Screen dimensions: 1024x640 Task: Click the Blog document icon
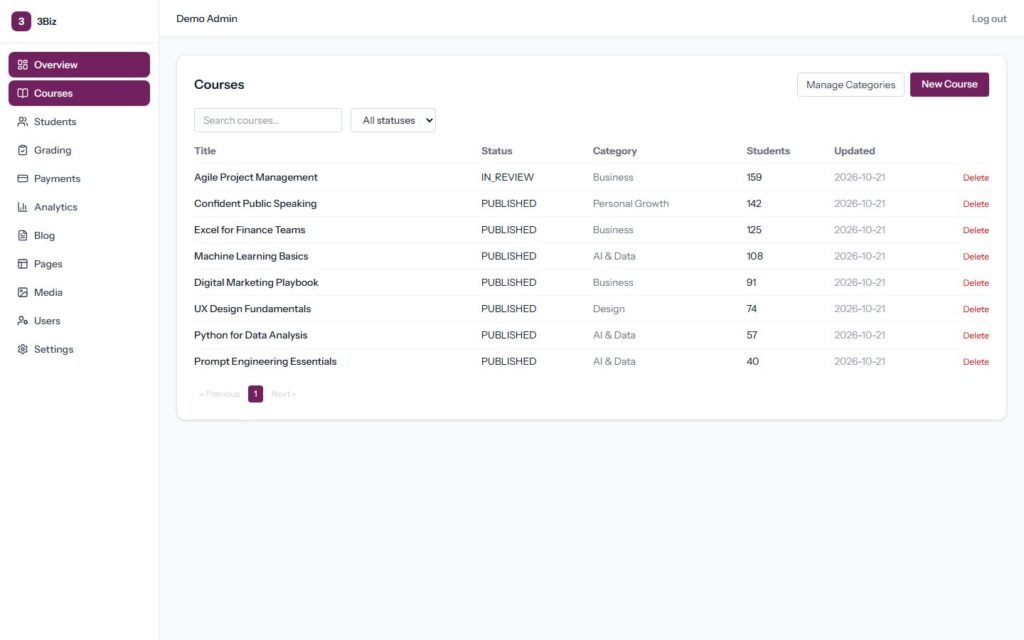[23, 235]
